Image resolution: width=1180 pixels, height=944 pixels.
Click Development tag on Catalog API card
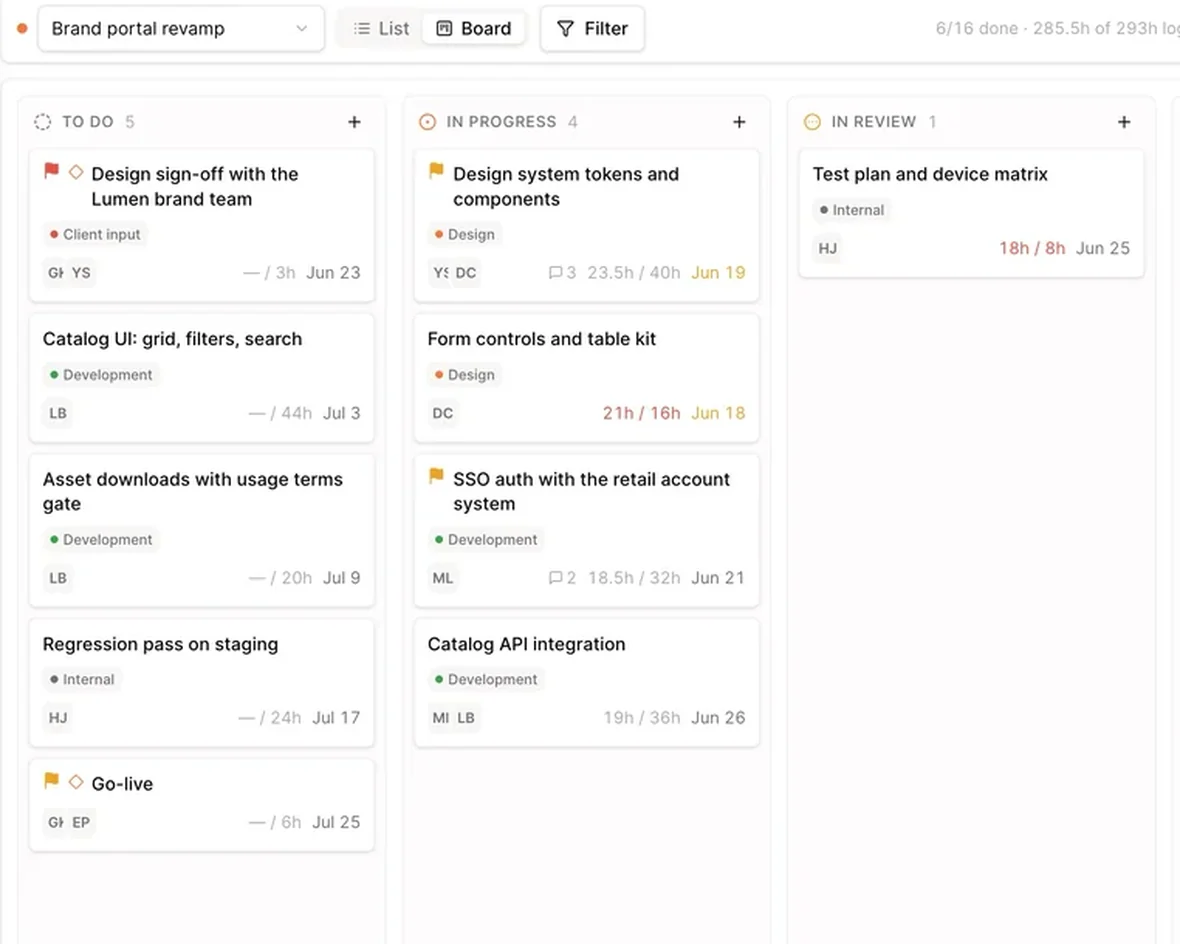(486, 680)
